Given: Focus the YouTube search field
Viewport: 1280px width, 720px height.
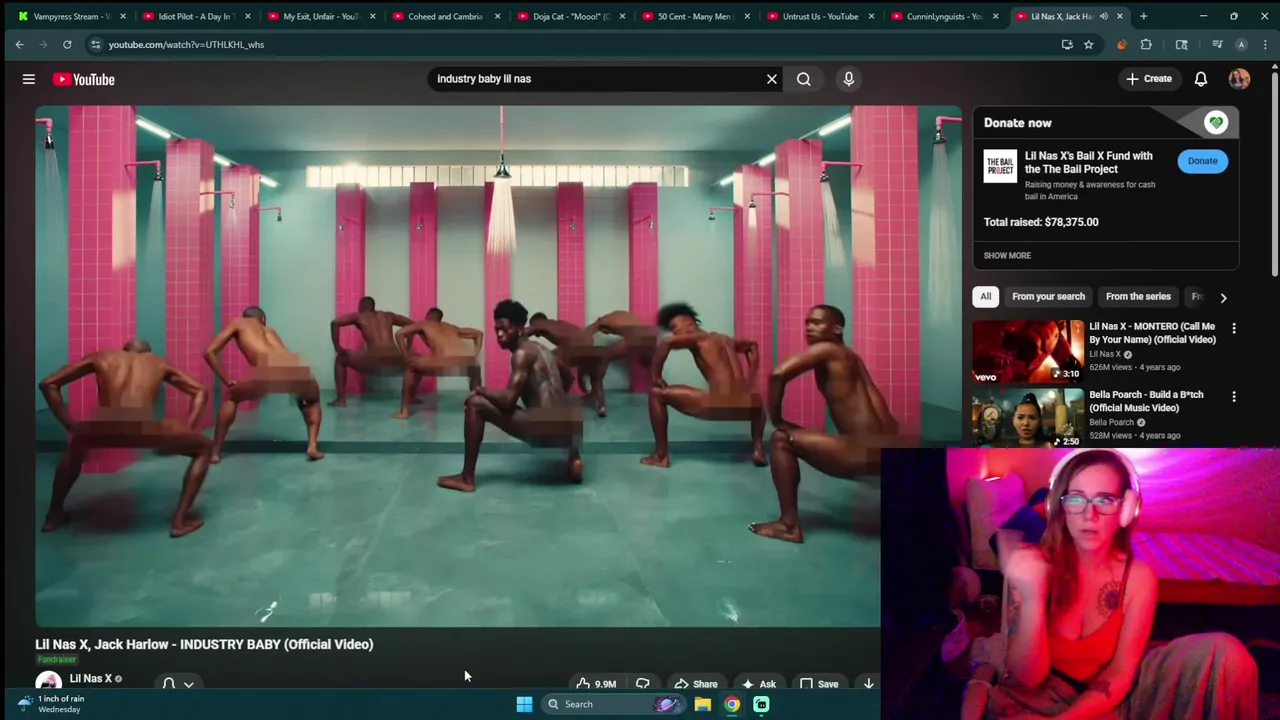Looking at the screenshot, I should (595, 79).
